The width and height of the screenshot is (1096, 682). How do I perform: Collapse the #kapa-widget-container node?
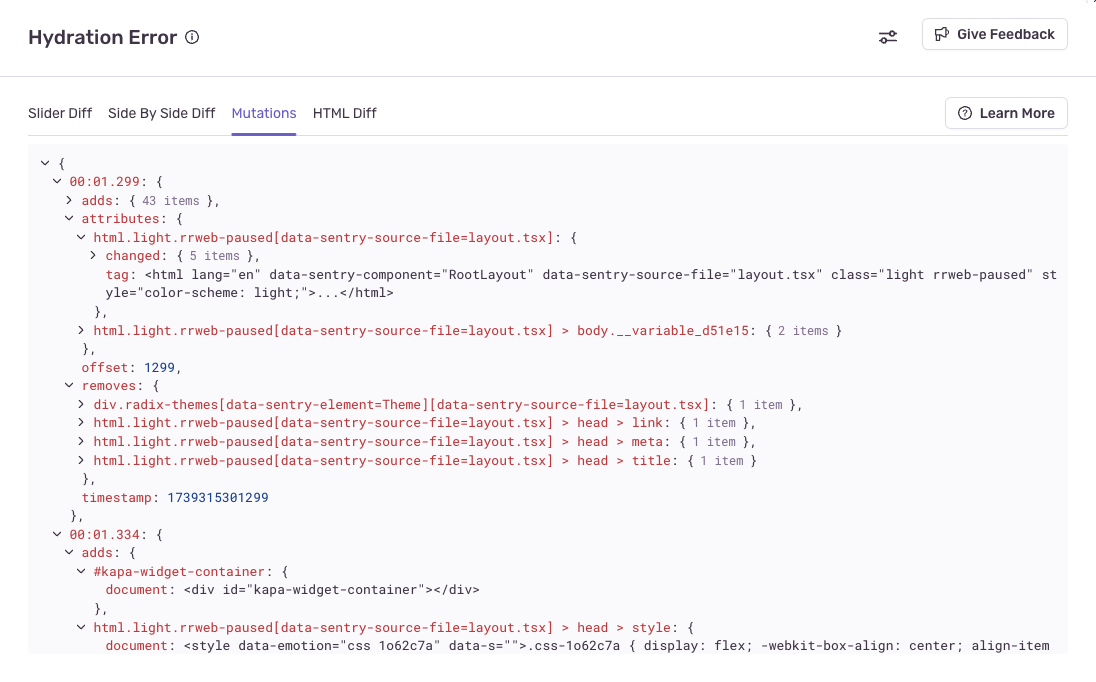tap(82, 572)
